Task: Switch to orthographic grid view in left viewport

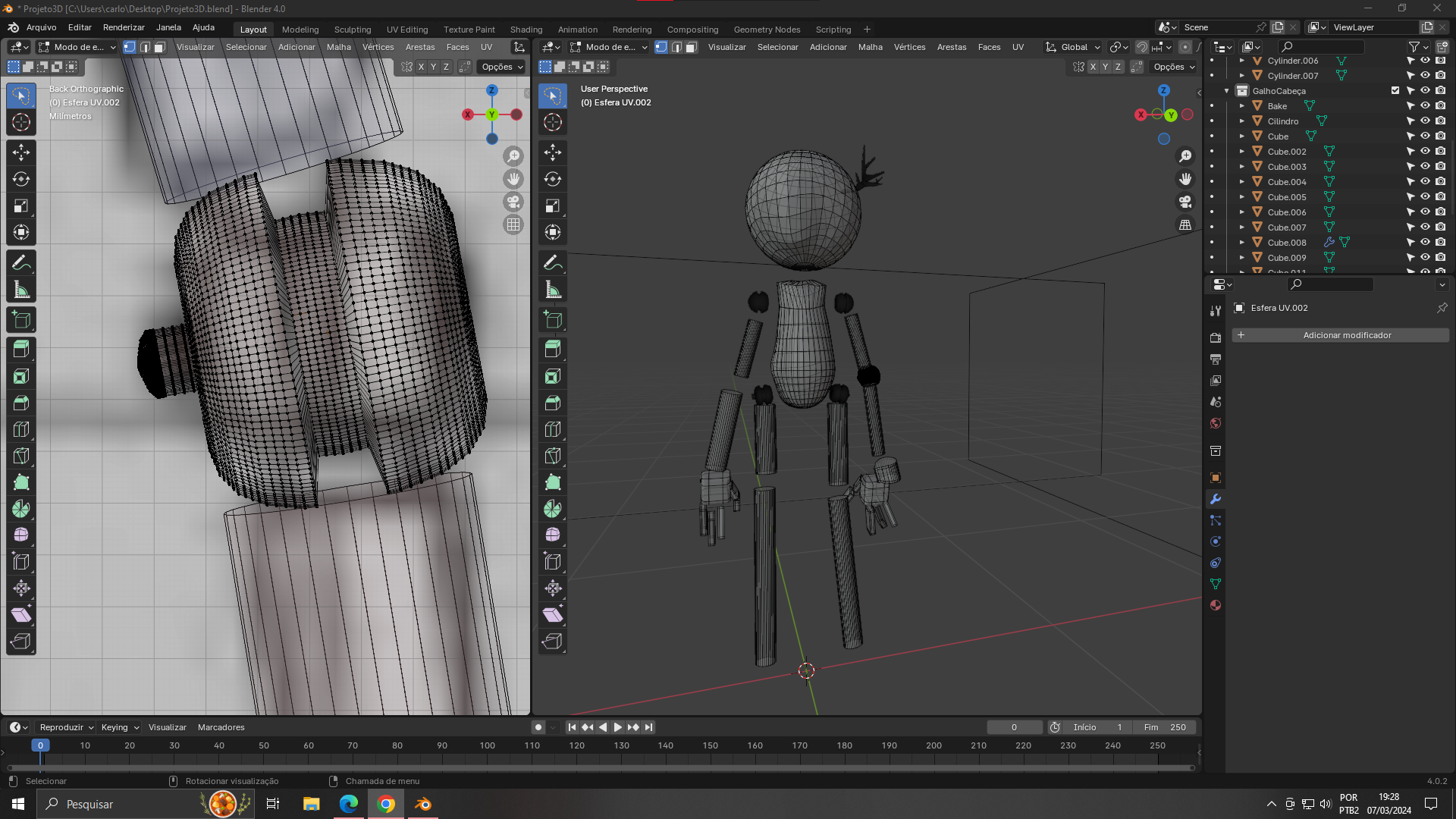Action: [513, 224]
